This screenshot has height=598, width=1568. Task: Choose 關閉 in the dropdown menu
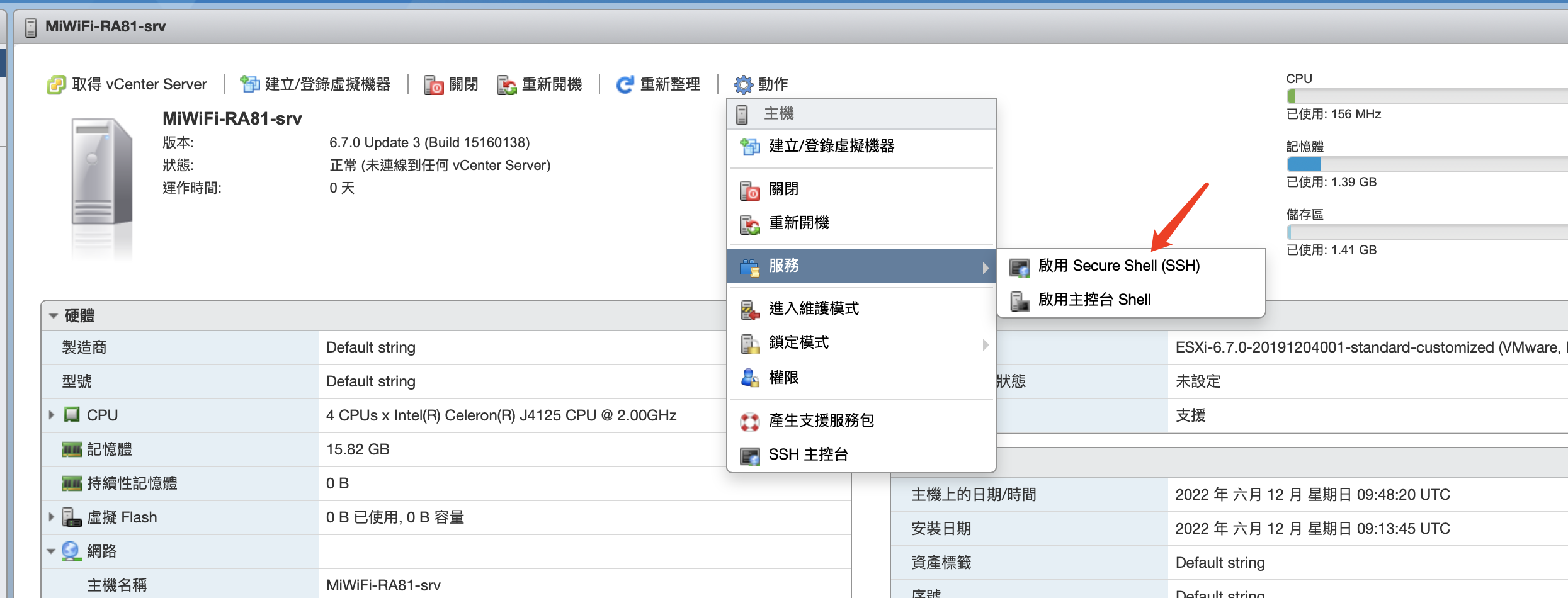pyautogui.click(x=861, y=189)
